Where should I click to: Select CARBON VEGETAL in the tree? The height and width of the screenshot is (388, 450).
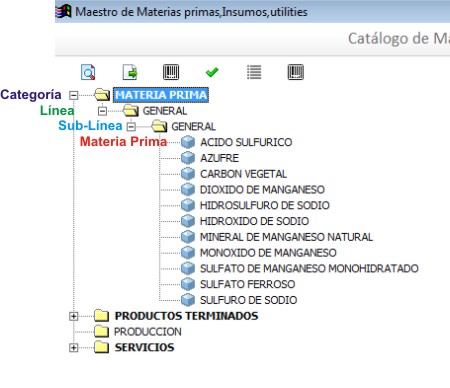(243, 174)
